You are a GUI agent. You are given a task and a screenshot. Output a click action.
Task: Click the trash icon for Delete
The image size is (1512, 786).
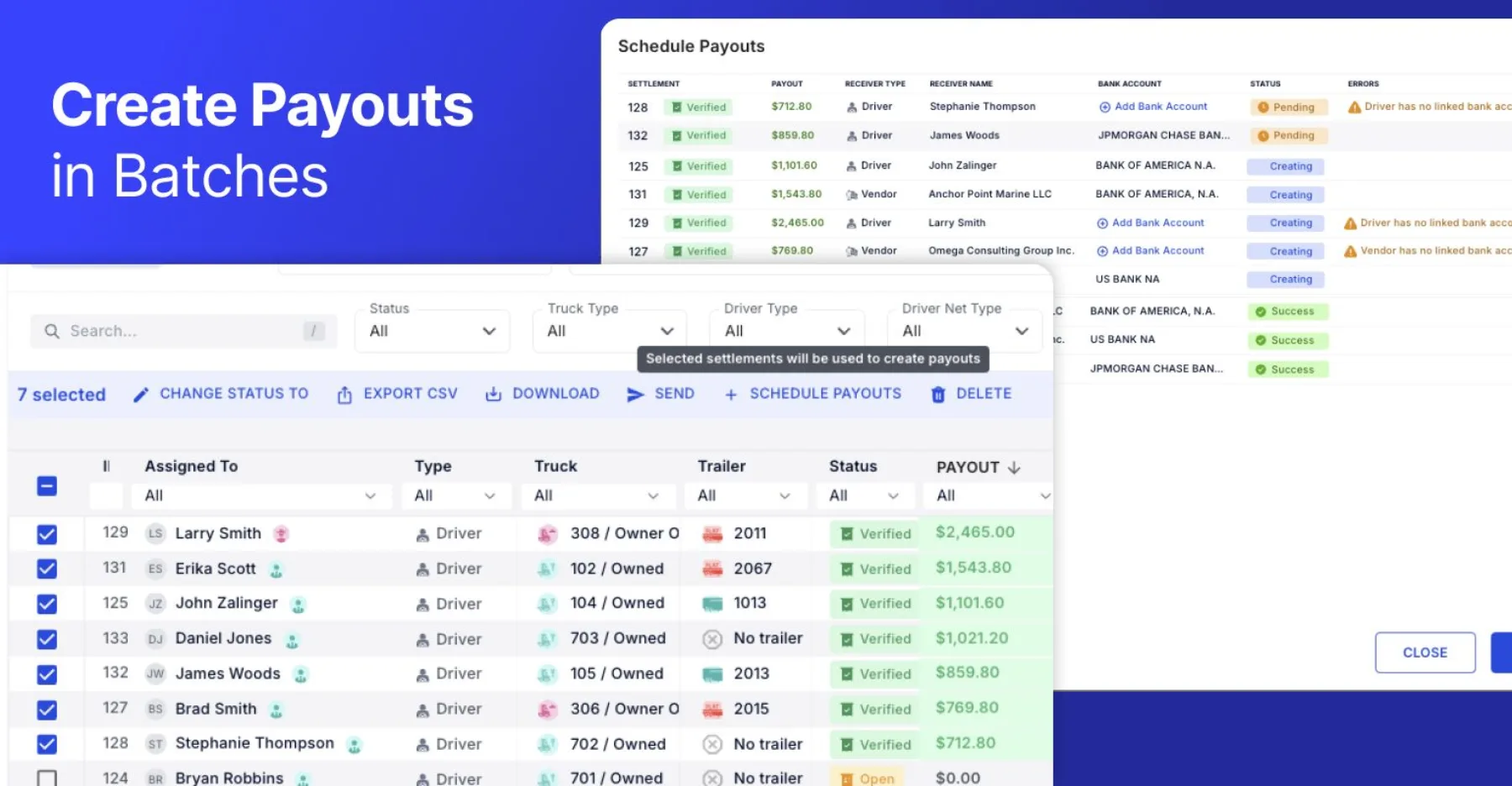coord(938,395)
